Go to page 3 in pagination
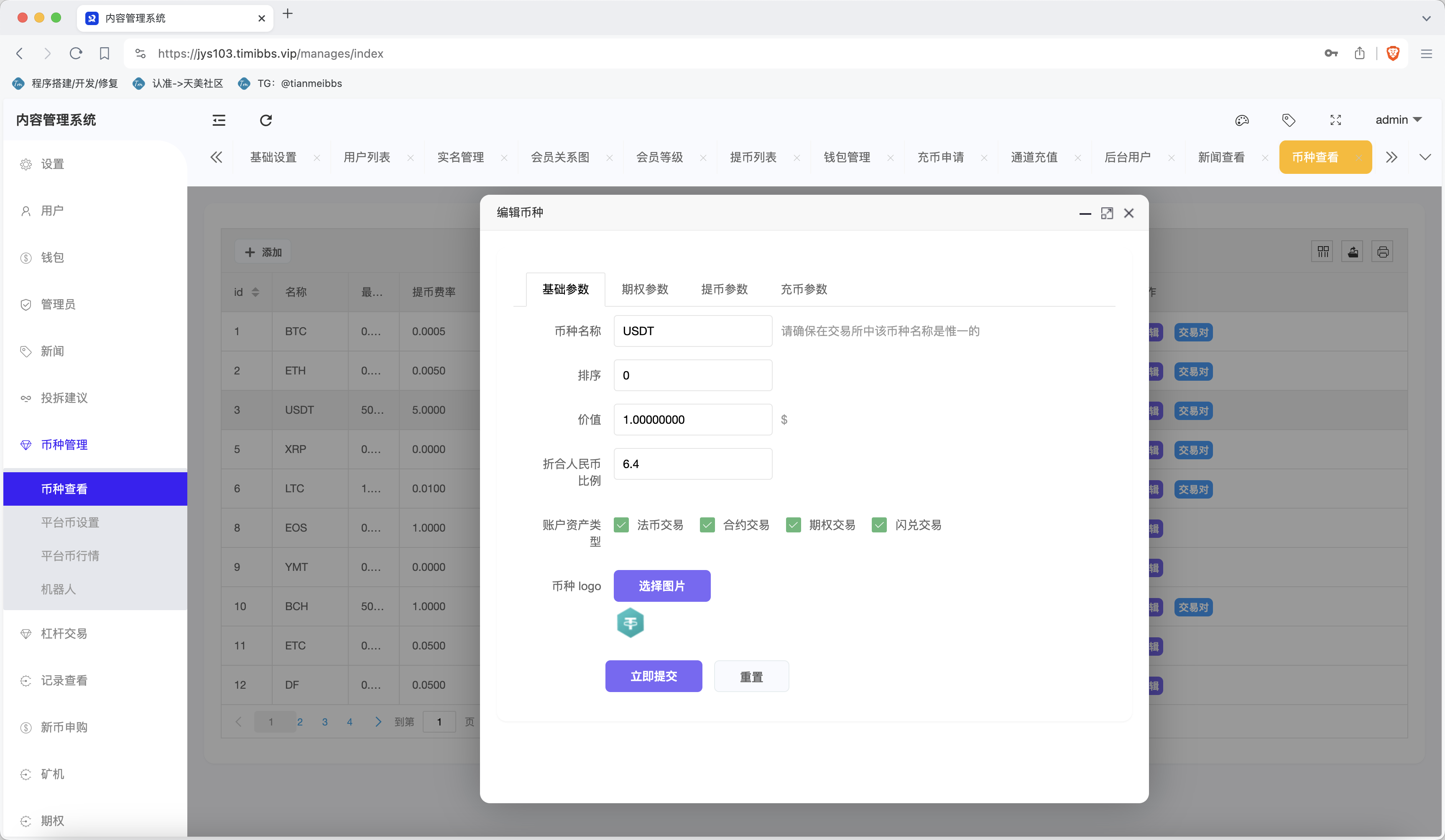The image size is (1445, 840). [324, 722]
